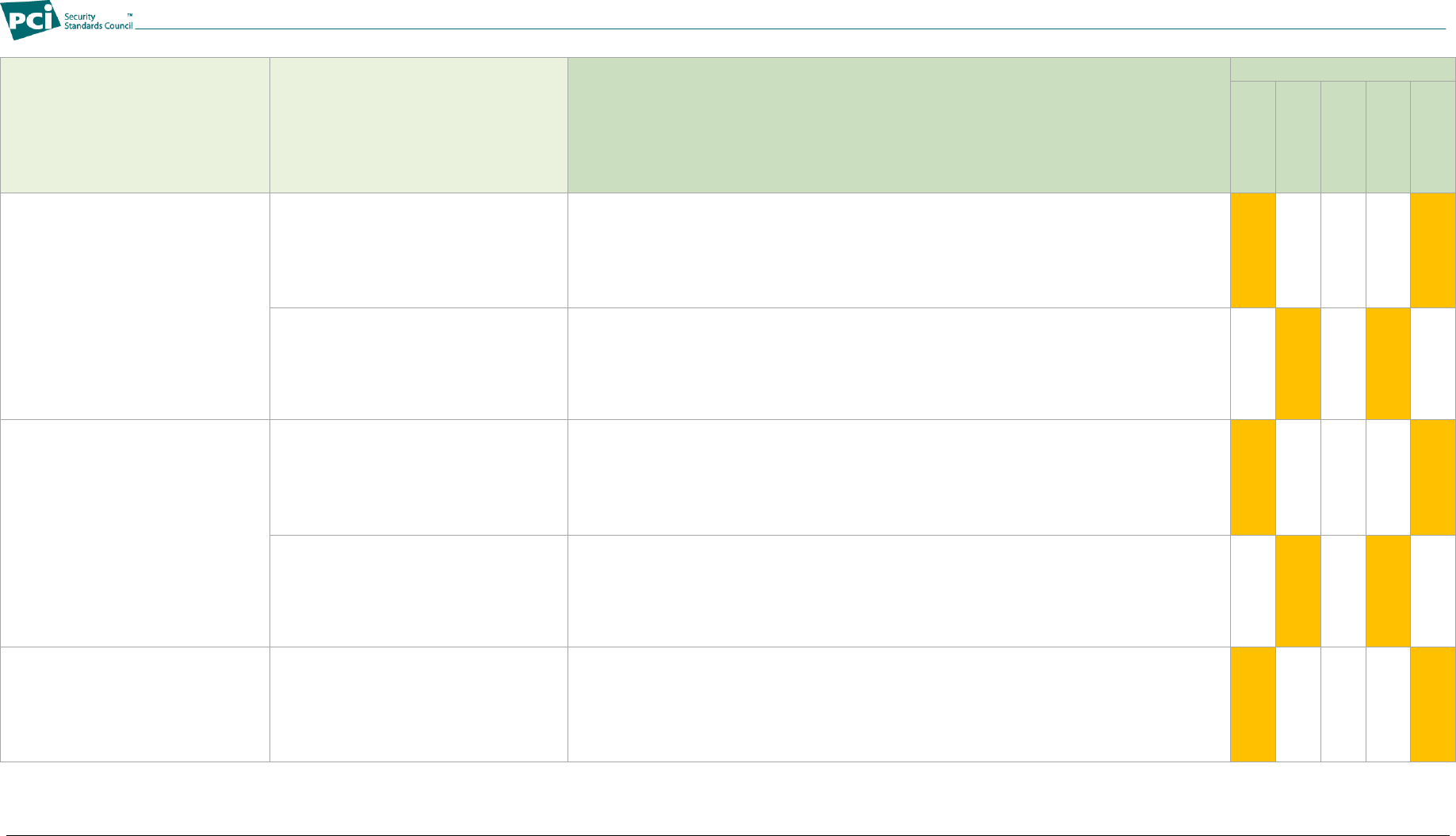The width and height of the screenshot is (1456, 836).
Task: Select the light green header cell of the second column
Action: (x=418, y=125)
